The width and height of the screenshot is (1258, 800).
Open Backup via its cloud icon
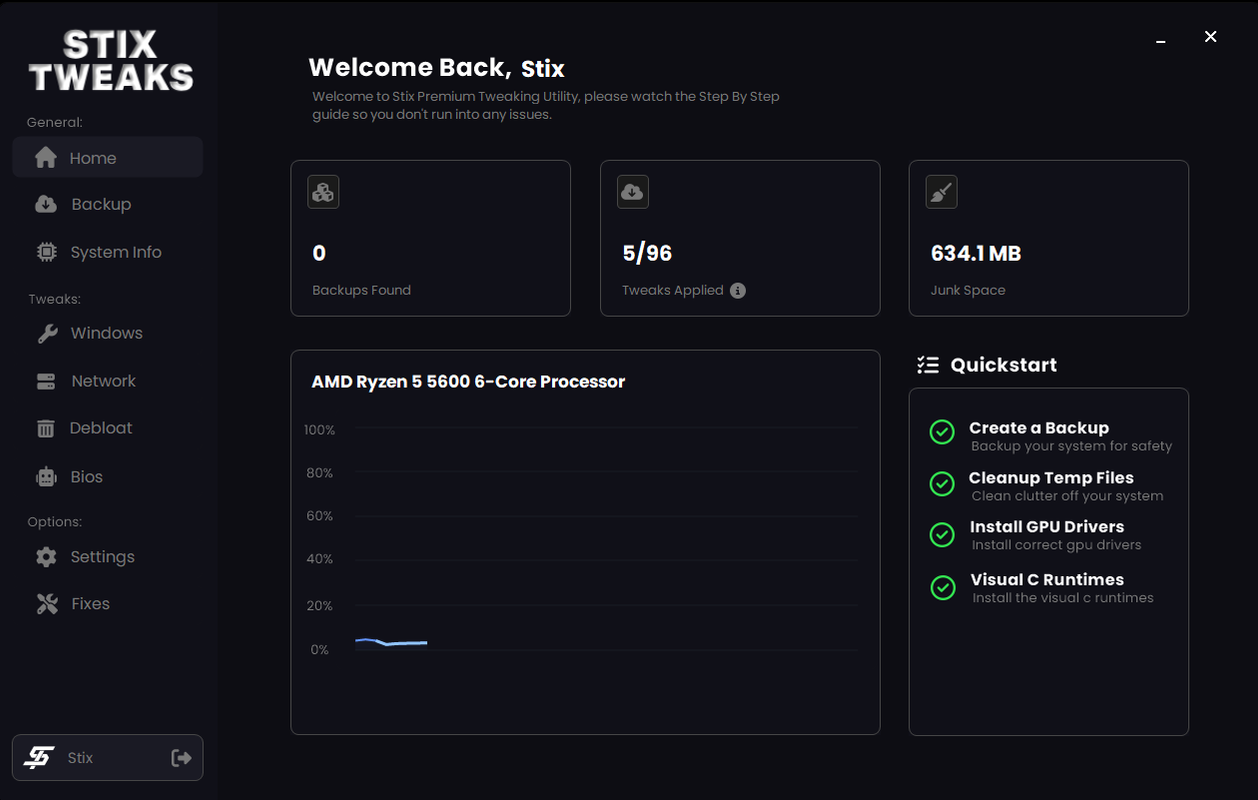point(46,204)
